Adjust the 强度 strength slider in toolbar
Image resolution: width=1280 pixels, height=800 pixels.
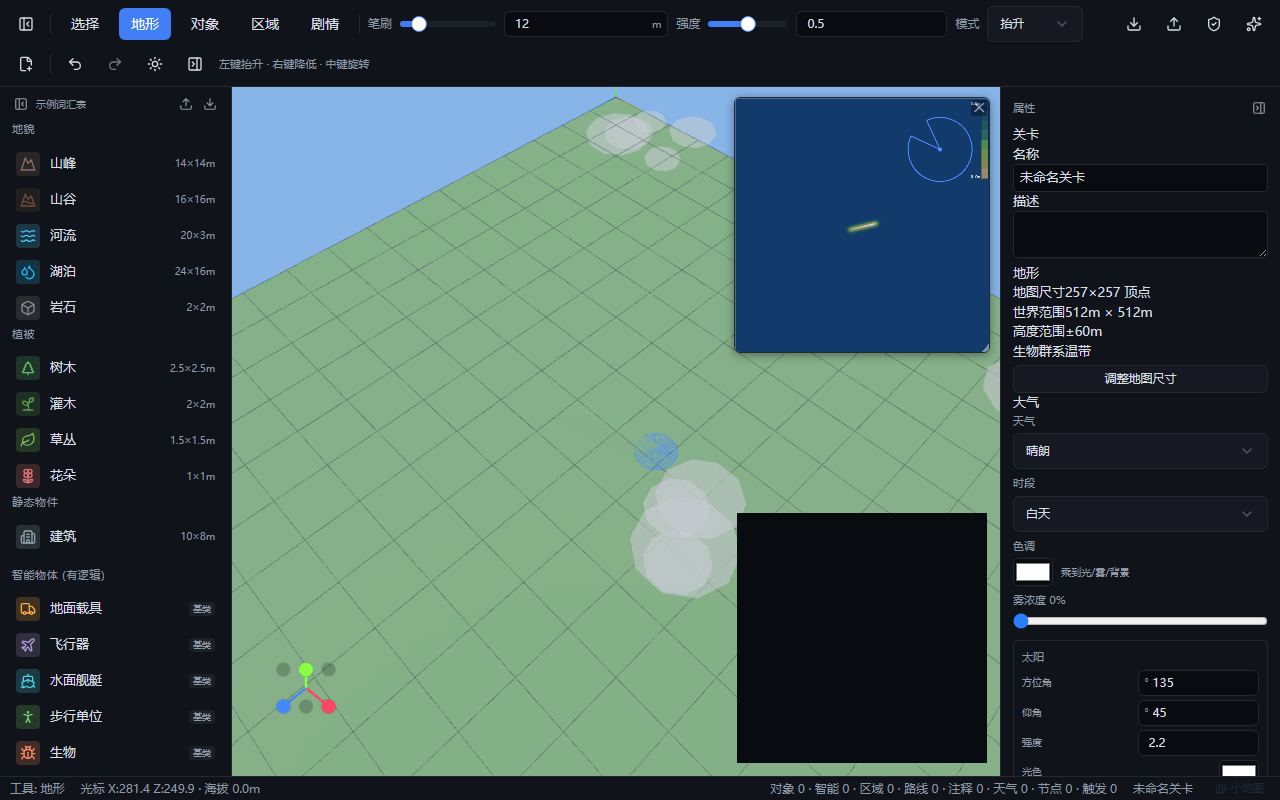tap(748, 24)
